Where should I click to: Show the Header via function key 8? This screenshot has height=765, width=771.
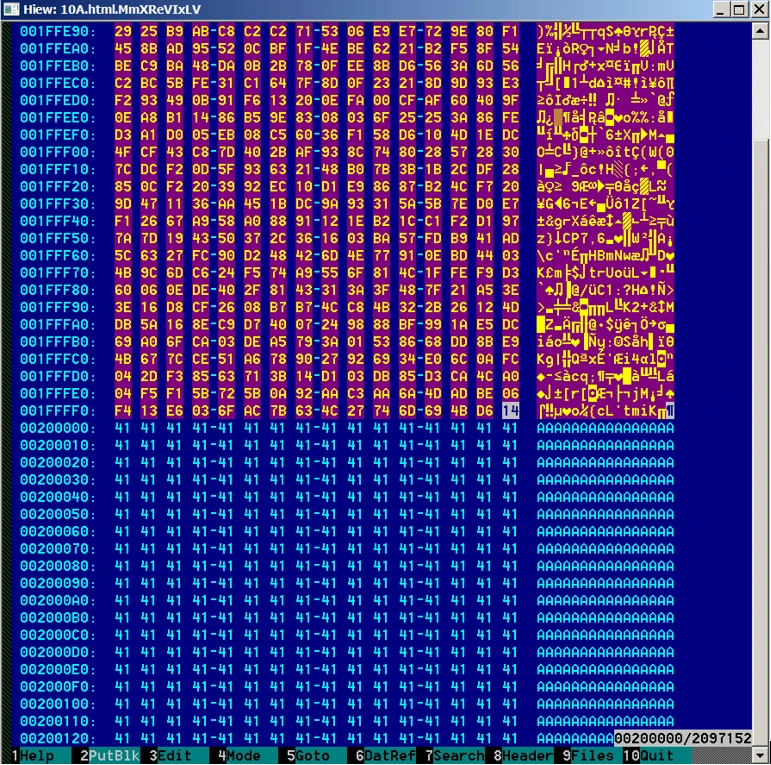point(526,756)
